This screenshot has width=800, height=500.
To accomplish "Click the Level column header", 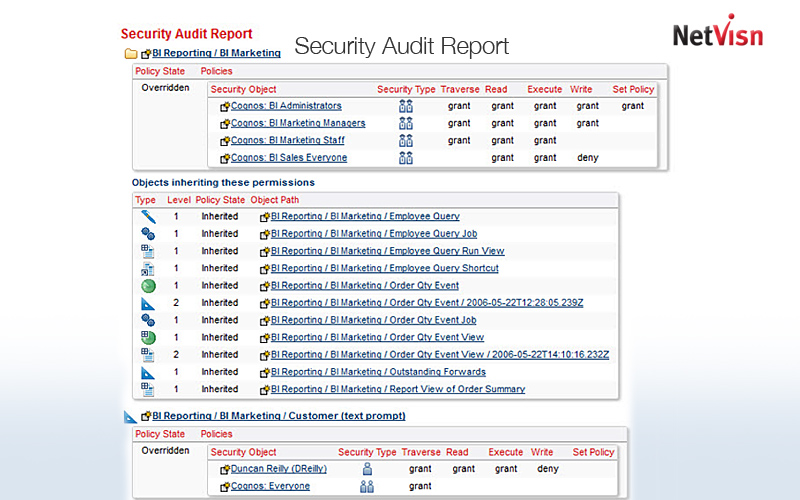I will tap(179, 200).
